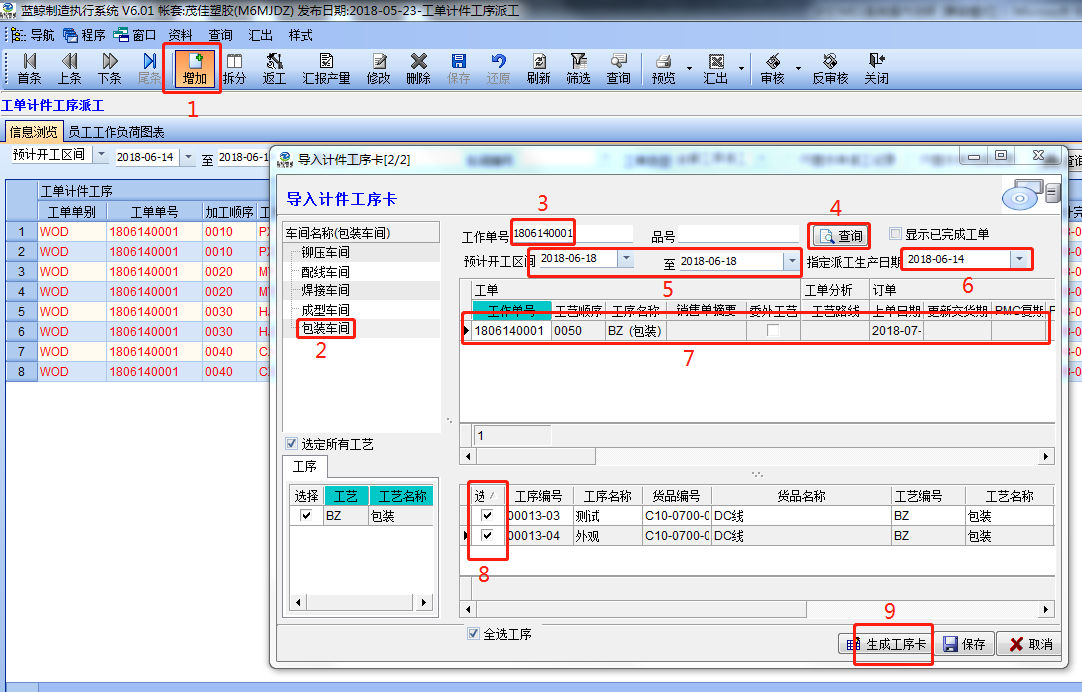Screen dimensions: 1082x692
Task: Click the 拆分 (Split) toolbar icon
Action: (234, 68)
